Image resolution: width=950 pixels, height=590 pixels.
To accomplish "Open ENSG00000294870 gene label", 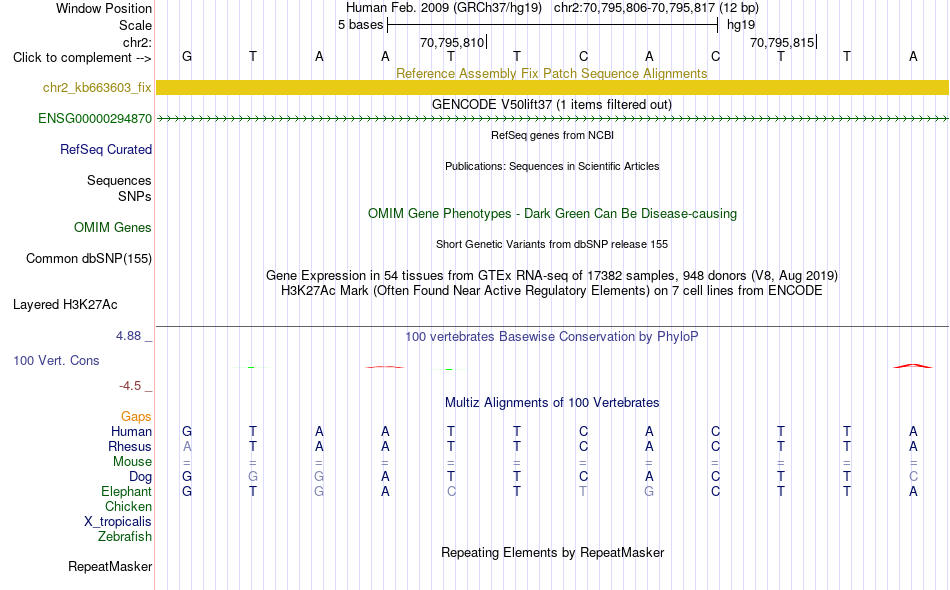I will tap(95, 119).
